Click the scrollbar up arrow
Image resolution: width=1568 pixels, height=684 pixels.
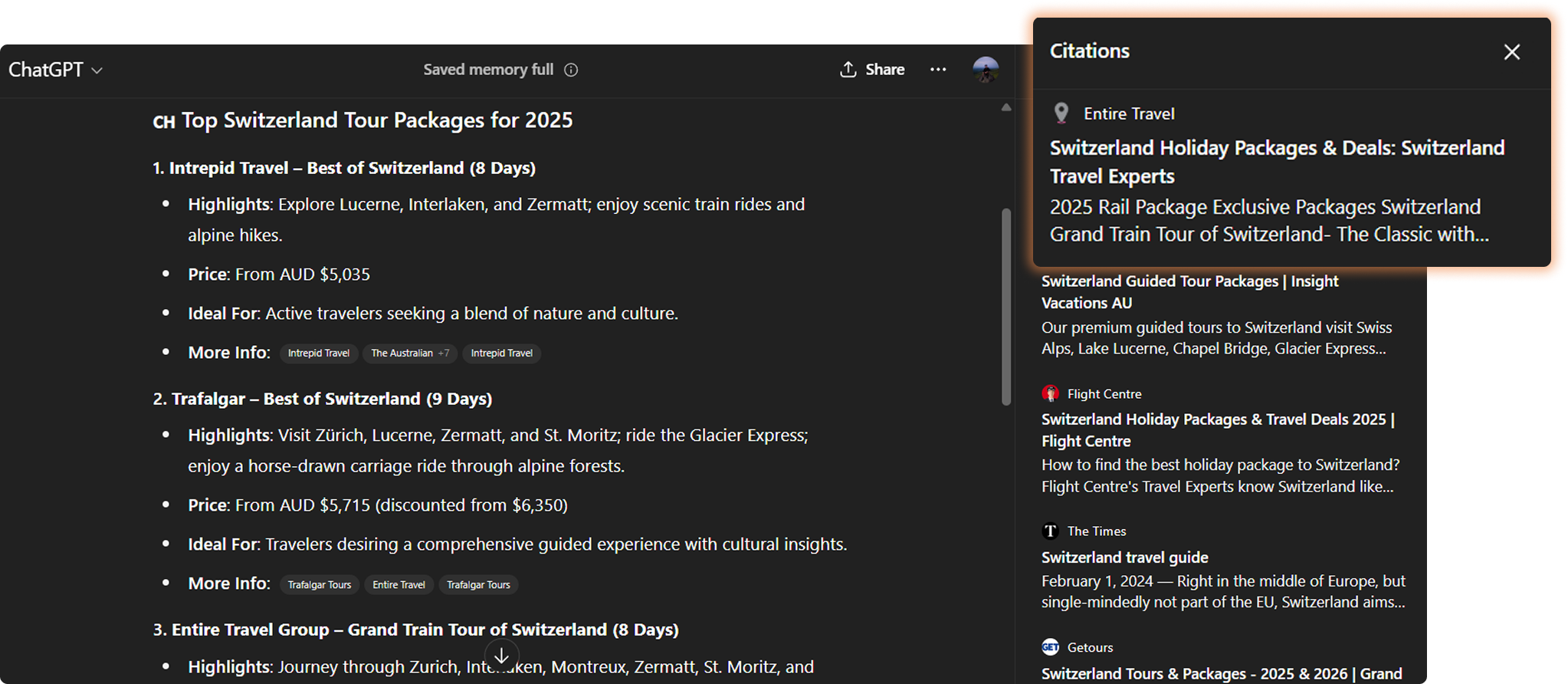[1006, 107]
